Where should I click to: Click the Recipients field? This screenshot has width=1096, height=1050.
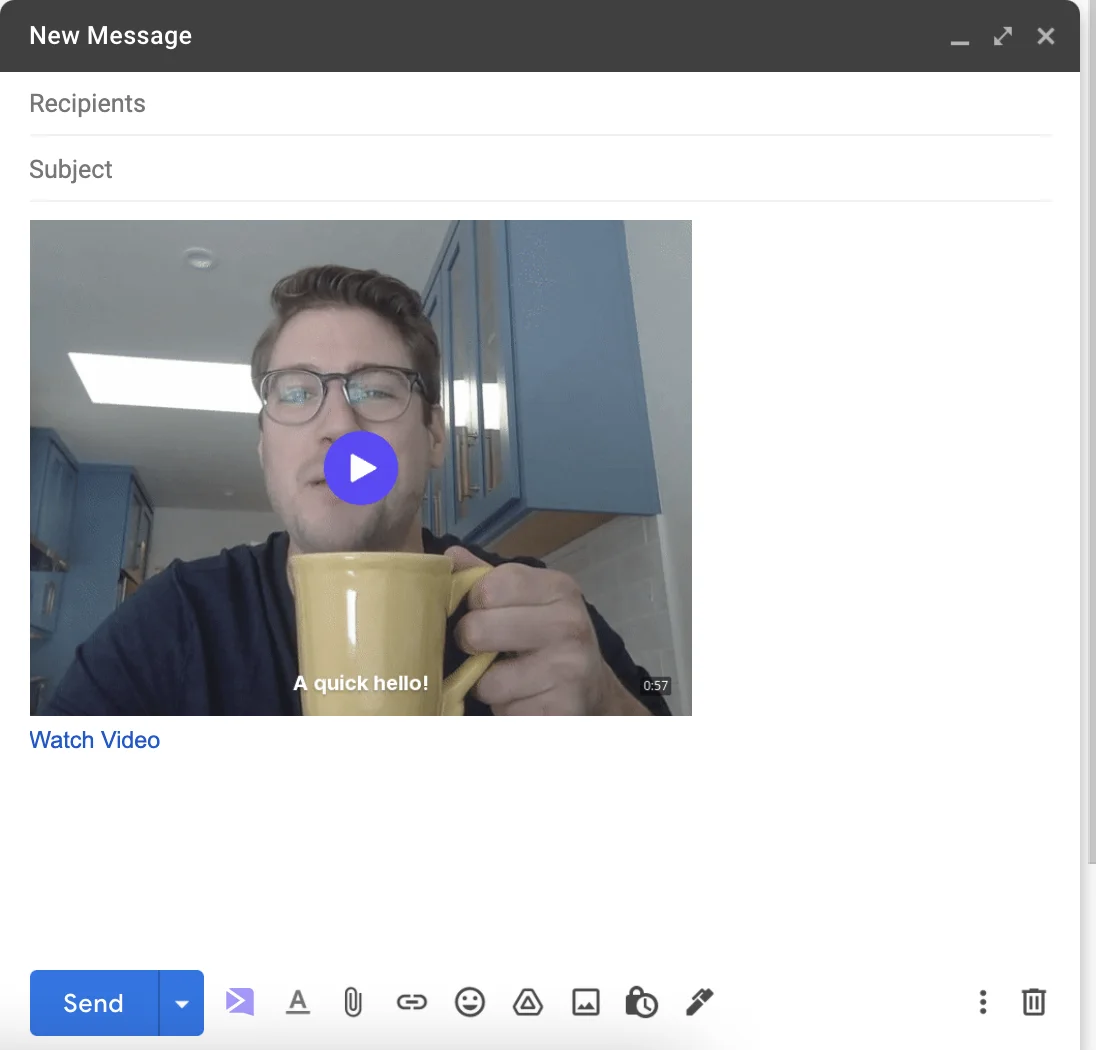[x=540, y=103]
